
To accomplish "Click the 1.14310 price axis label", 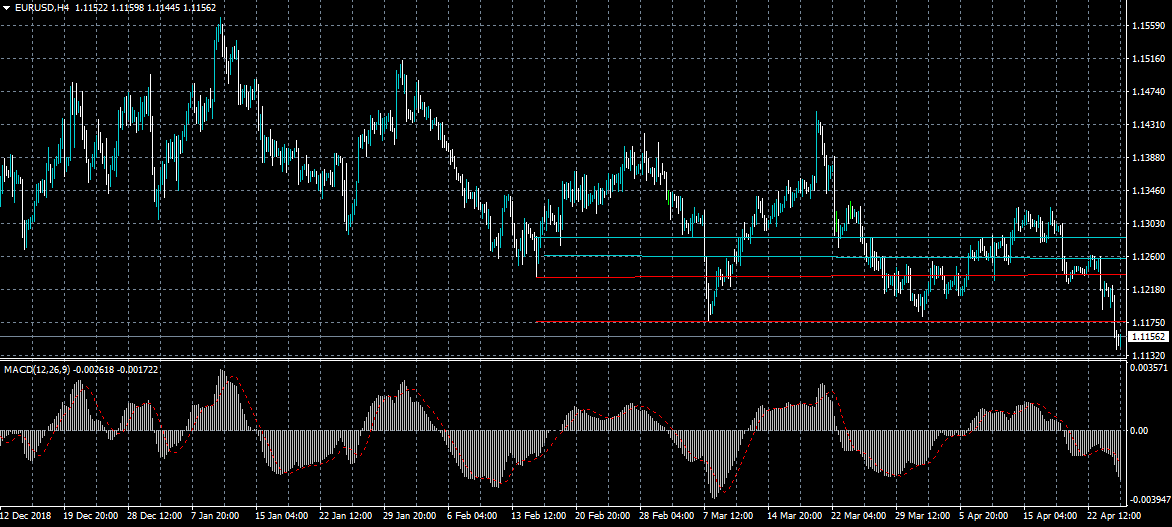I will click(1150, 125).
